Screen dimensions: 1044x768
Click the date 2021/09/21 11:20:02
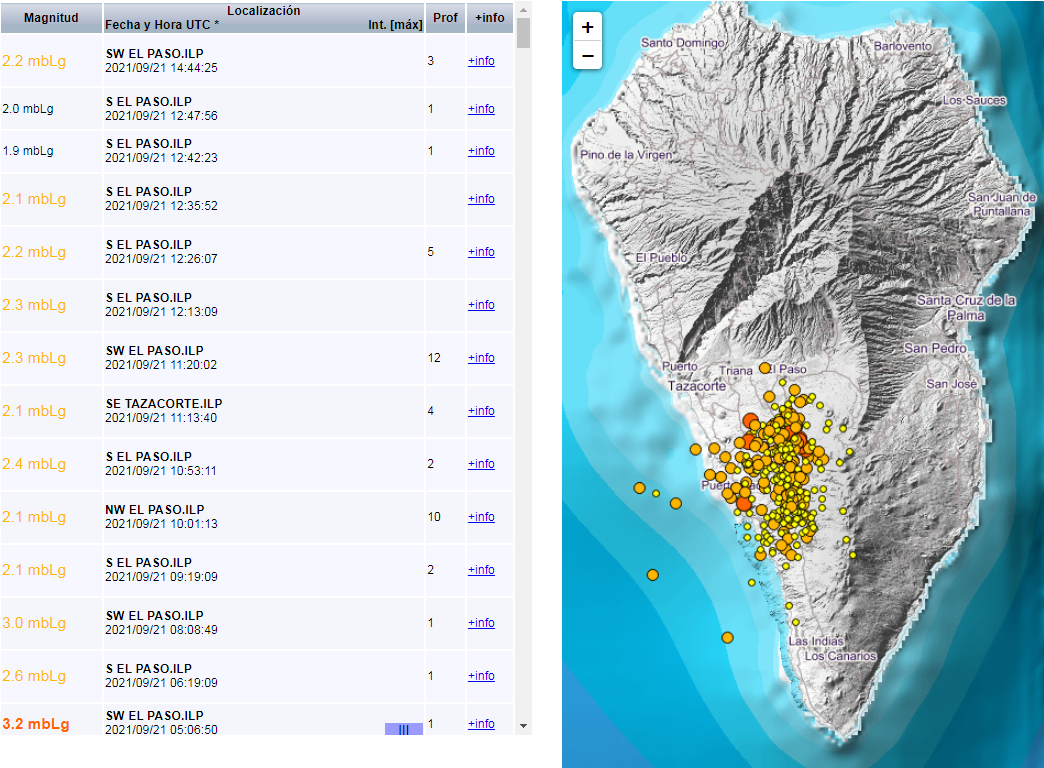click(x=161, y=365)
